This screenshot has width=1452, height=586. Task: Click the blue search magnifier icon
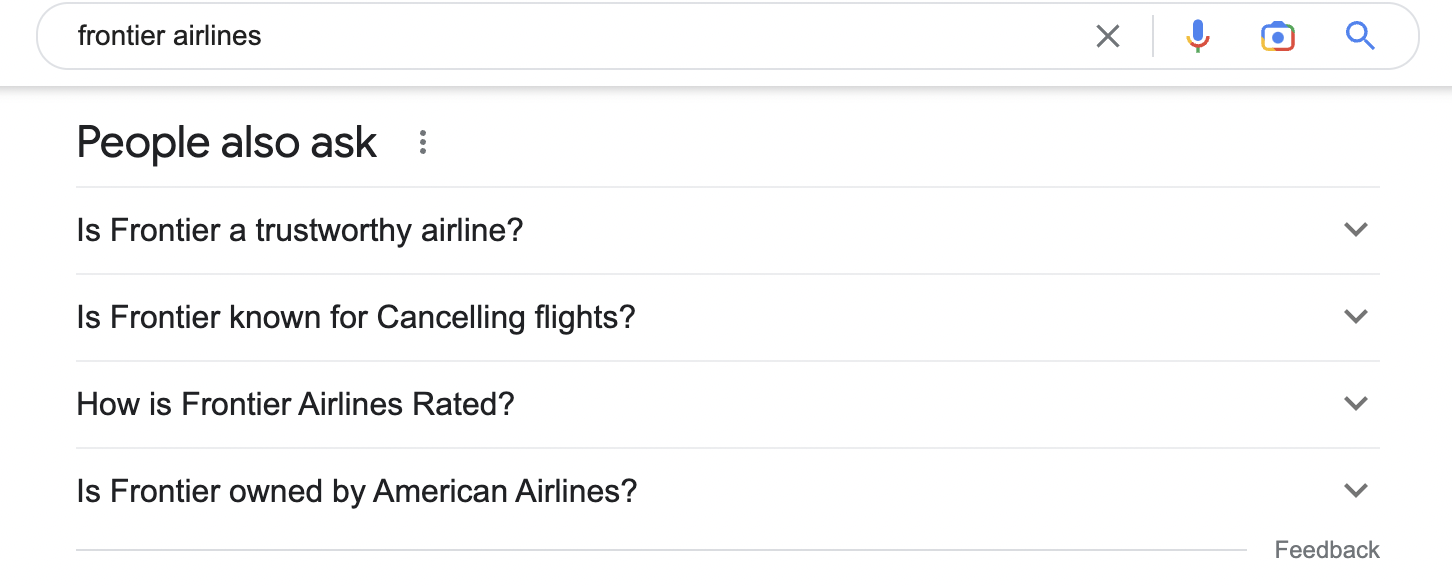pyautogui.click(x=1360, y=35)
